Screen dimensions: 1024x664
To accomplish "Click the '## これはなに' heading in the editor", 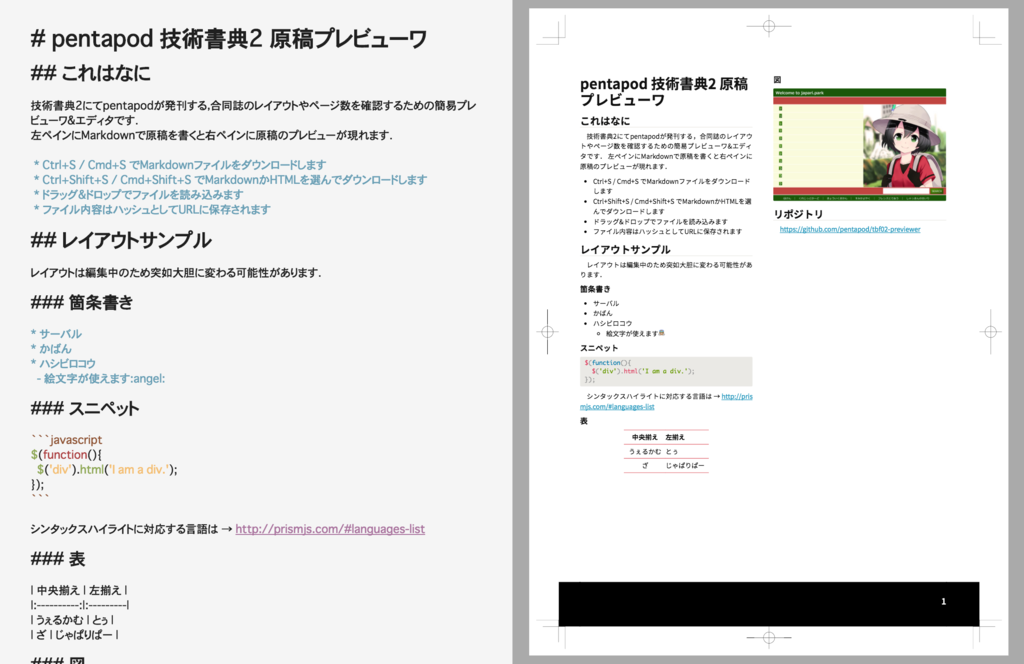I will pos(91,72).
